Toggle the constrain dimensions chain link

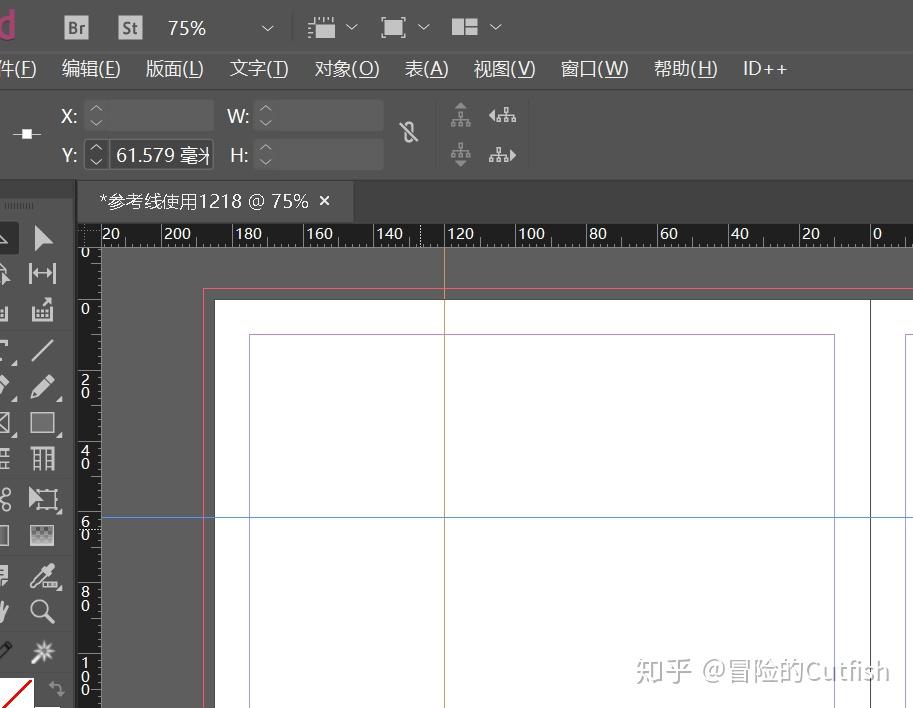tap(409, 132)
